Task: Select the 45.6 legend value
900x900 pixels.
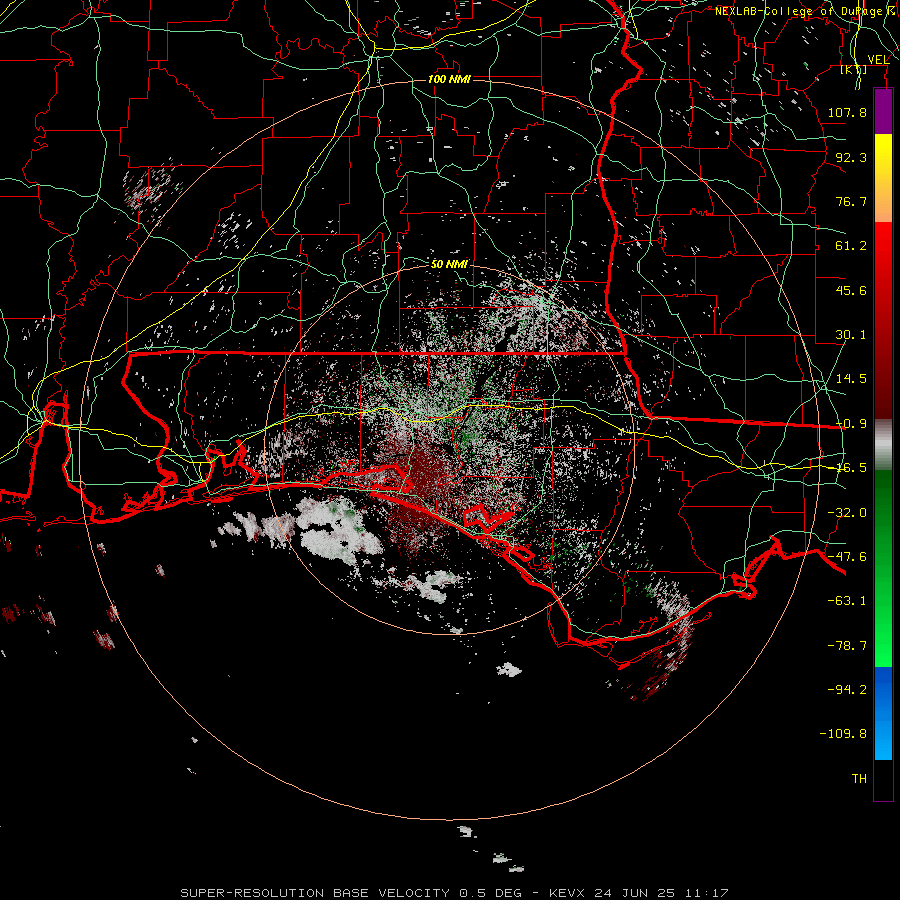Action: point(851,290)
